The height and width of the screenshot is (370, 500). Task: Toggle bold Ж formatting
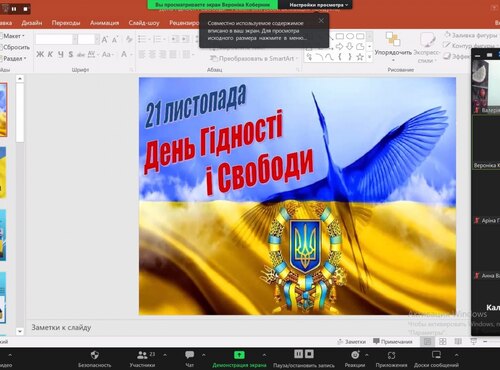(40, 54)
